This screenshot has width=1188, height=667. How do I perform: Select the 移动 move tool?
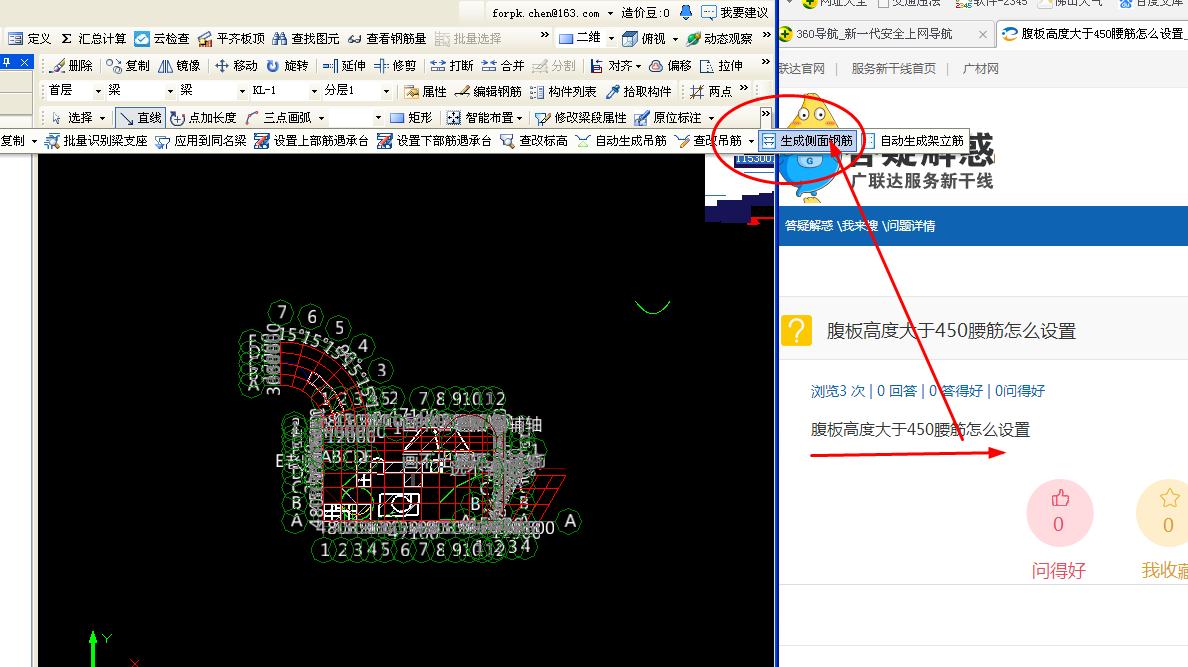[x=236, y=66]
